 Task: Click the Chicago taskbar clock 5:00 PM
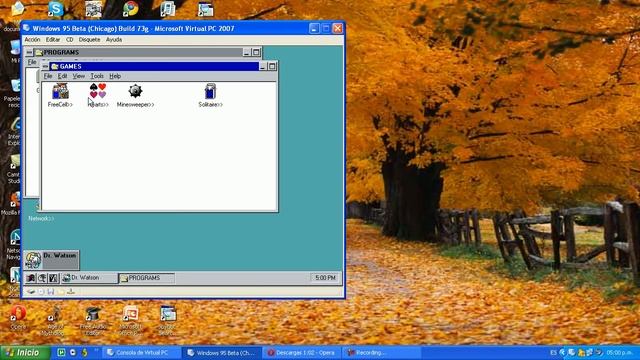[x=325, y=278]
